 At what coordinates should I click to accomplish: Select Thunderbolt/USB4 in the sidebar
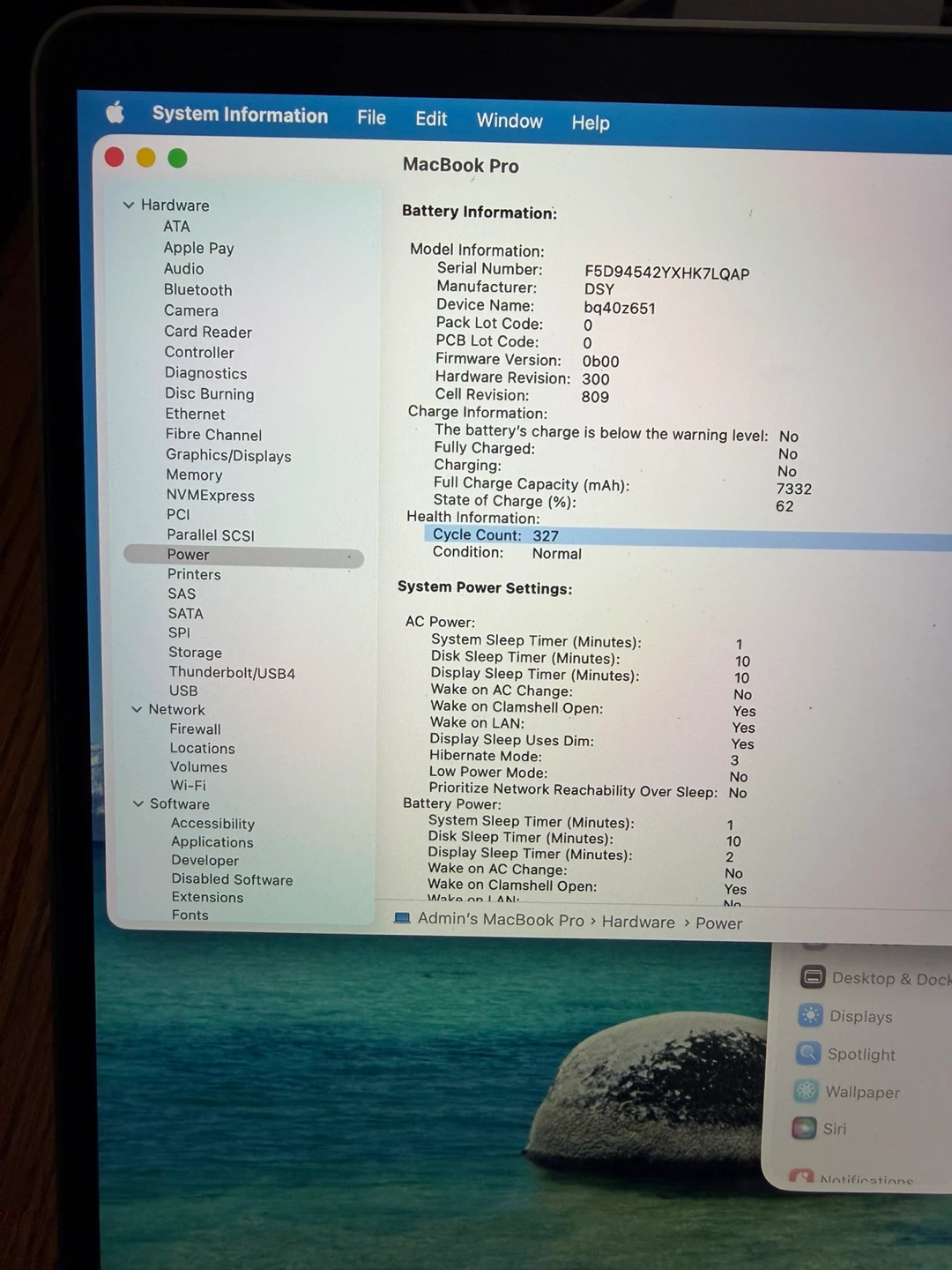tap(233, 673)
